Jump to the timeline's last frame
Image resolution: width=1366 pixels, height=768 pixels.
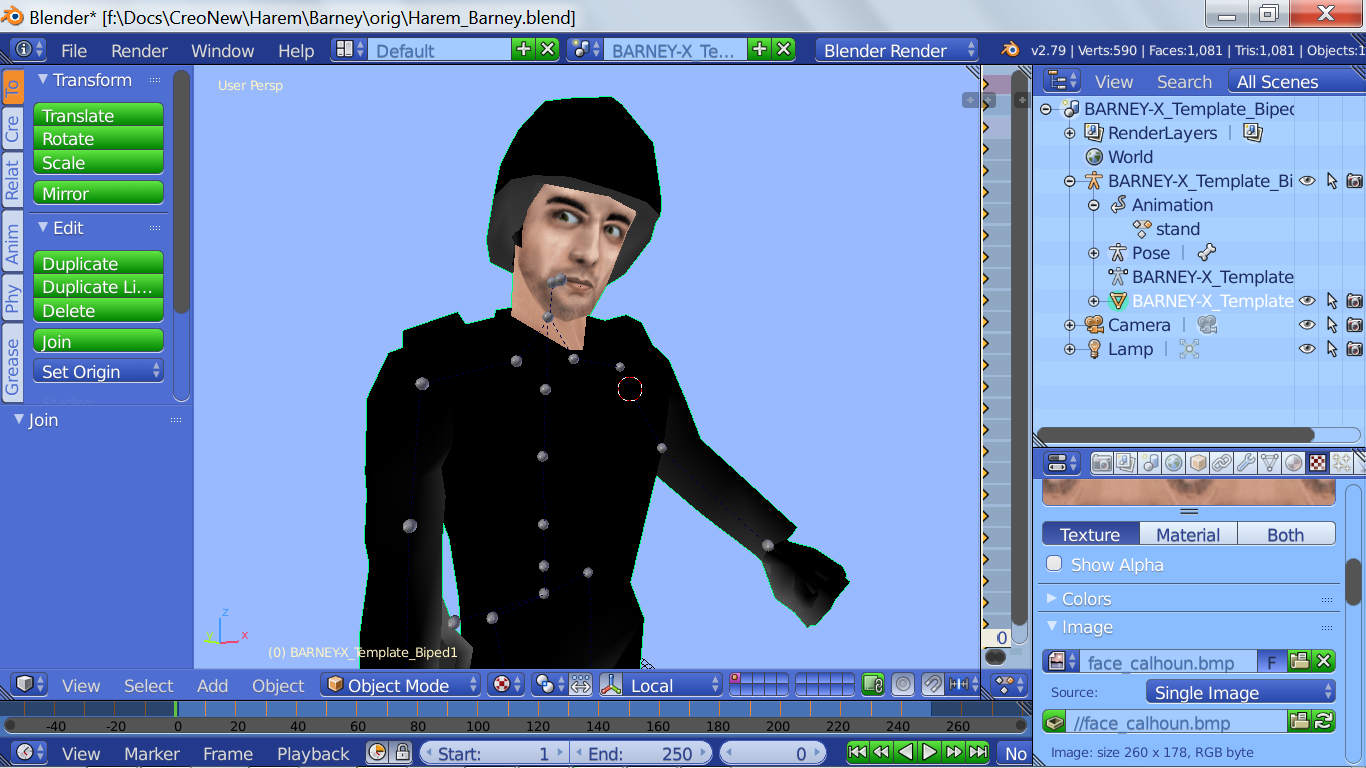[x=978, y=752]
